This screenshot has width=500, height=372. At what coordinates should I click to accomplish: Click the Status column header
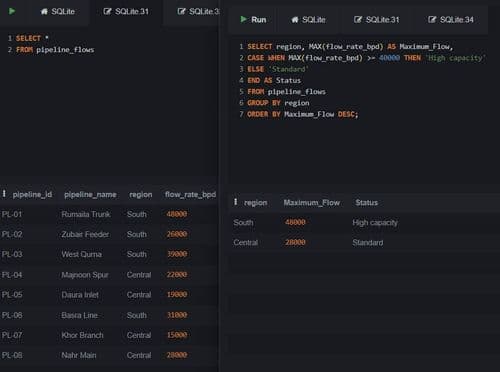366,203
